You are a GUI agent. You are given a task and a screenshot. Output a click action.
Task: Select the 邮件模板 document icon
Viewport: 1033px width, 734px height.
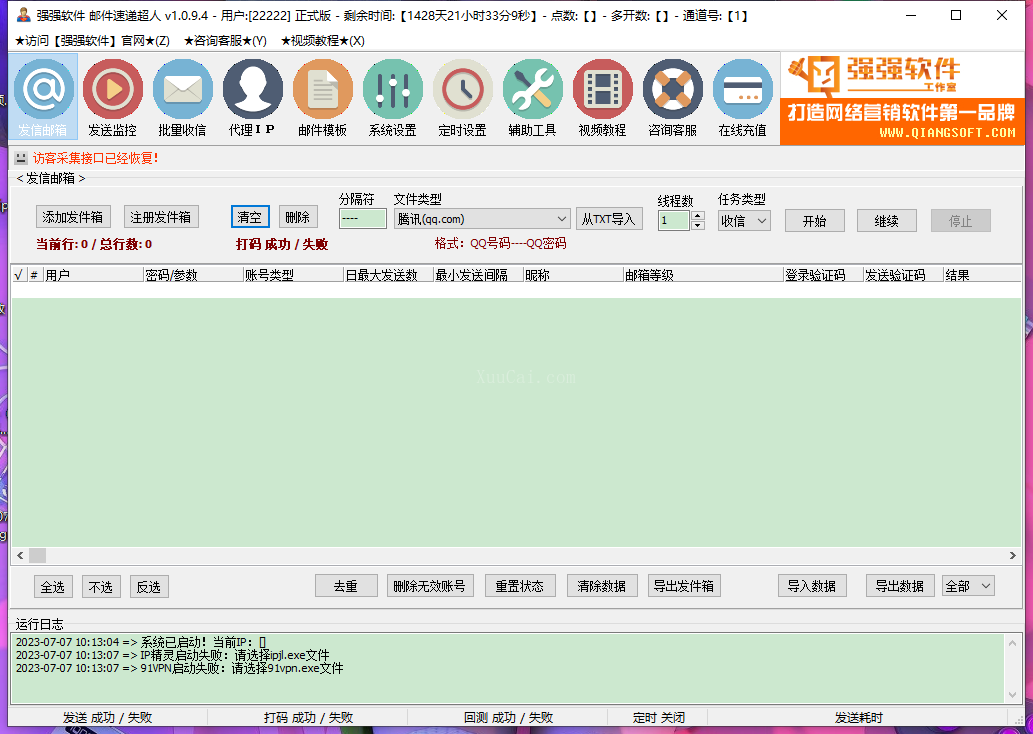(x=322, y=90)
